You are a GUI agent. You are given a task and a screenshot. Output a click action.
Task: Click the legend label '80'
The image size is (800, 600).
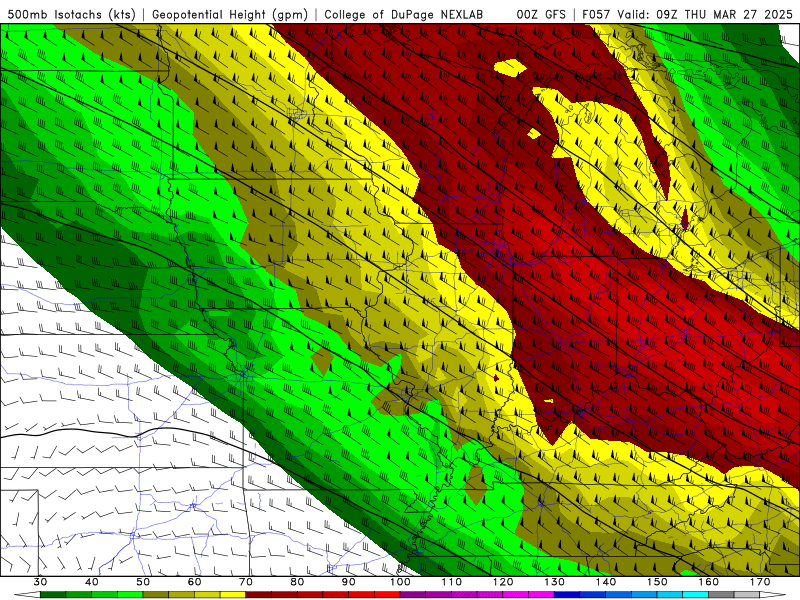pos(297,582)
